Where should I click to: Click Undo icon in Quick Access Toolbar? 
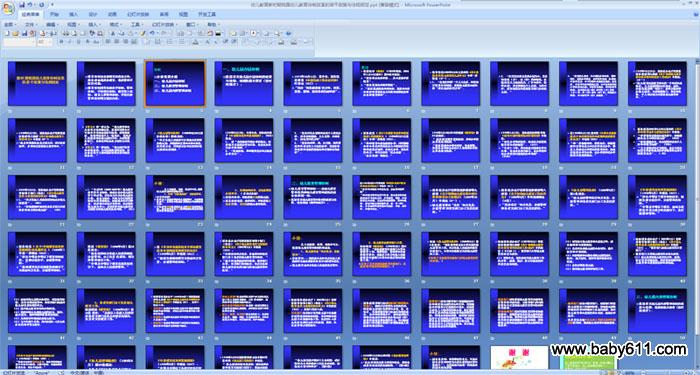tap(30, 4)
